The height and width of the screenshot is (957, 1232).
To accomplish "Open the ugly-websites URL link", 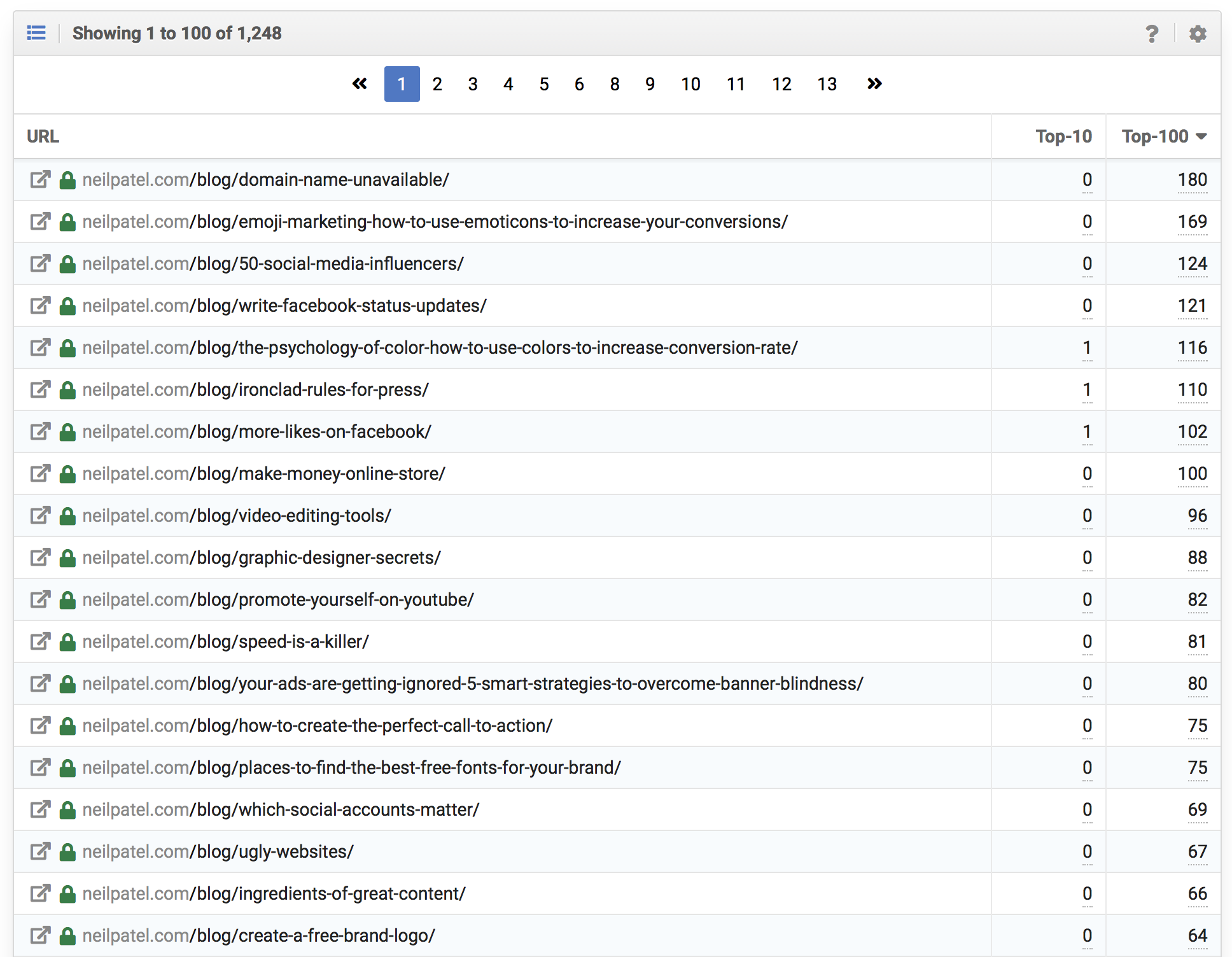I will point(218,851).
